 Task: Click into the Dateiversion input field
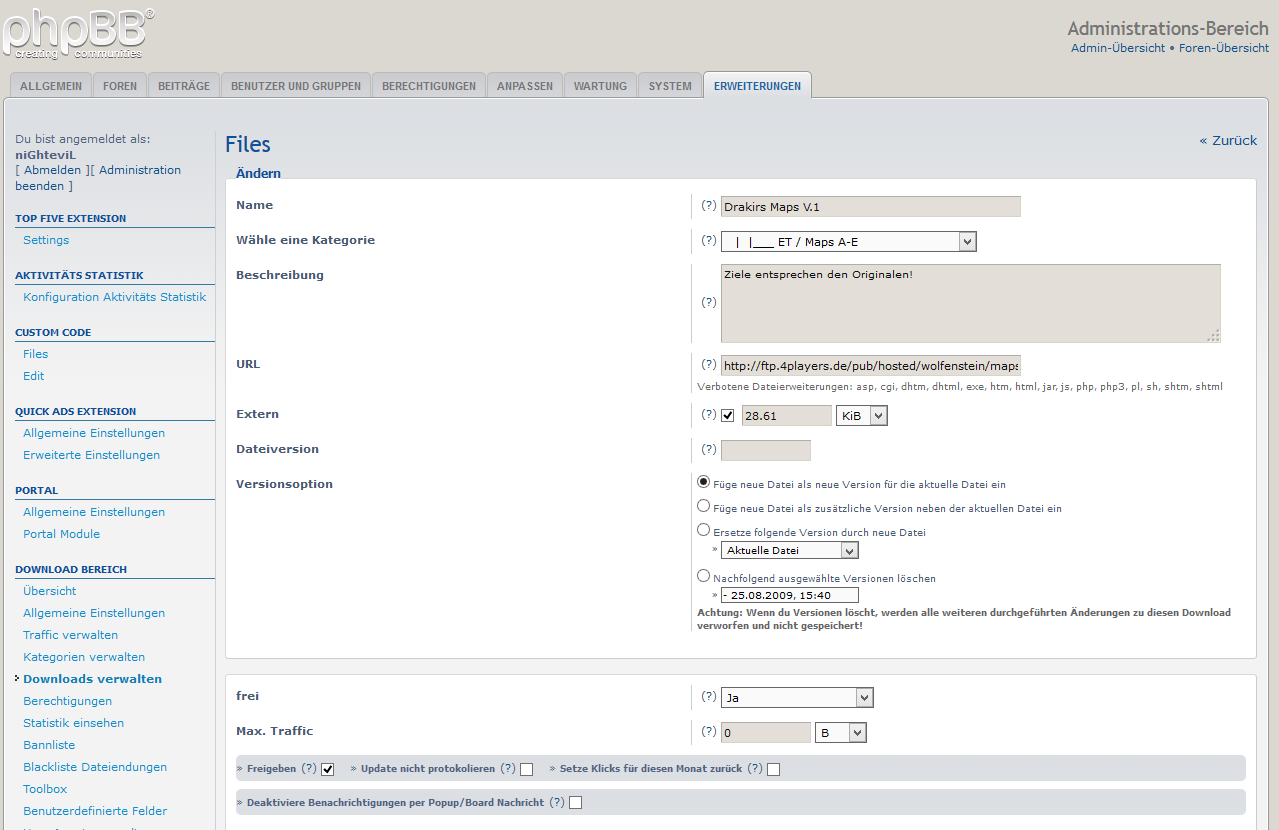click(765, 450)
